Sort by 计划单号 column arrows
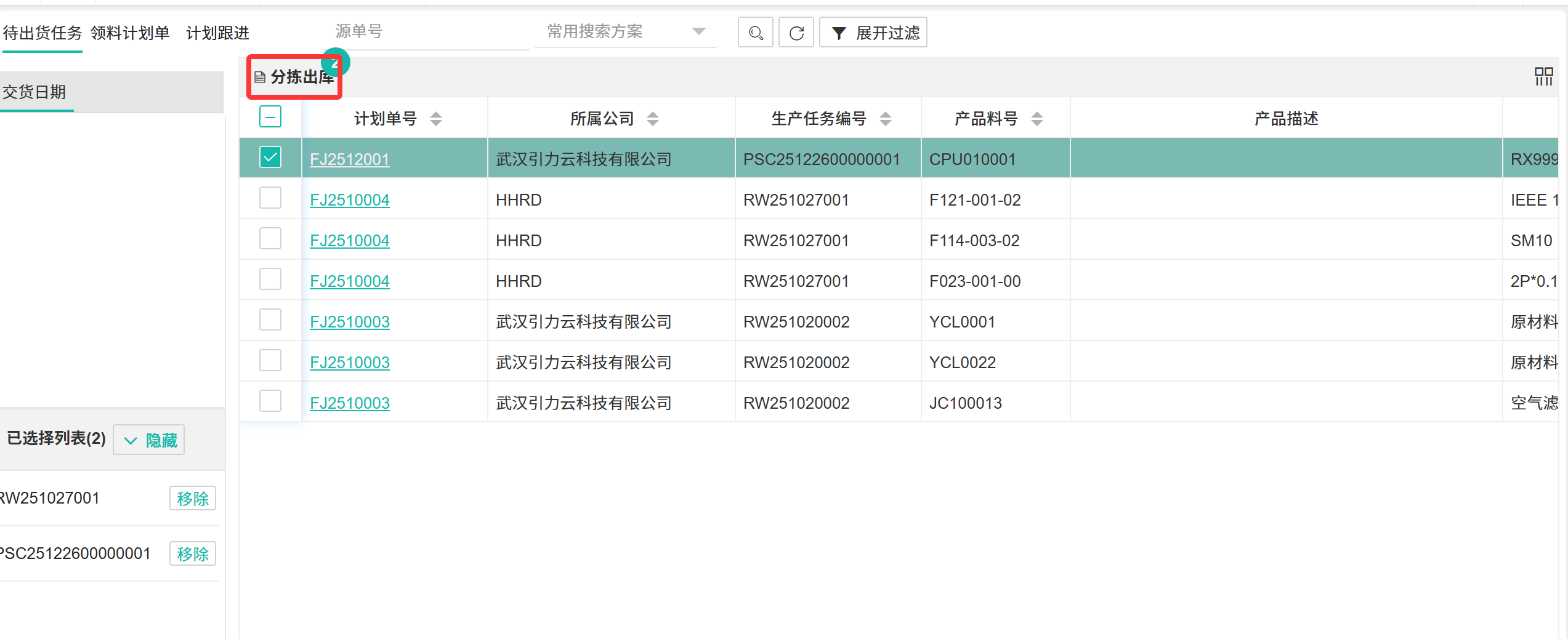The image size is (1568, 639). tap(436, 118)
